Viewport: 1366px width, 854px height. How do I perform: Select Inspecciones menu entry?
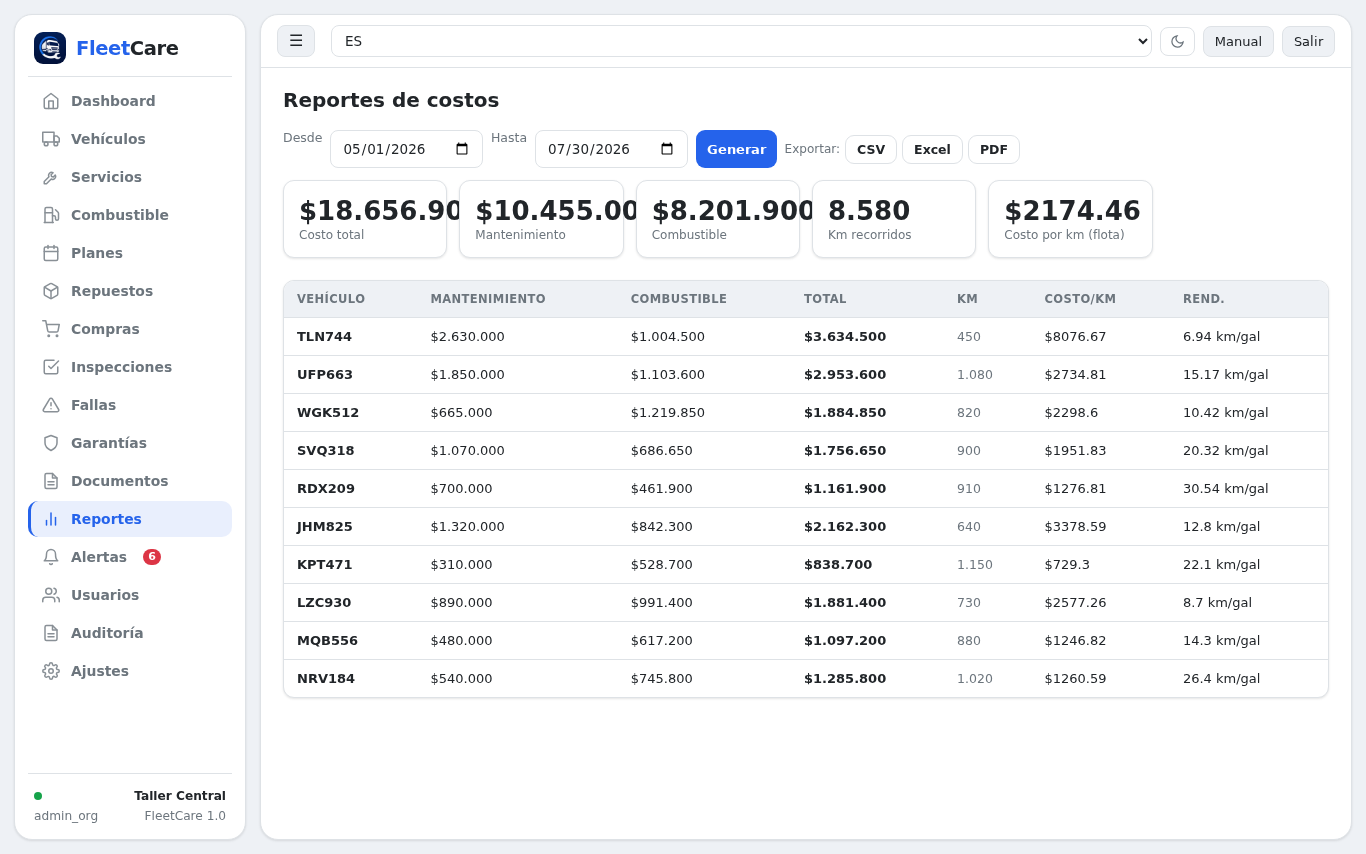click(130, 367)
